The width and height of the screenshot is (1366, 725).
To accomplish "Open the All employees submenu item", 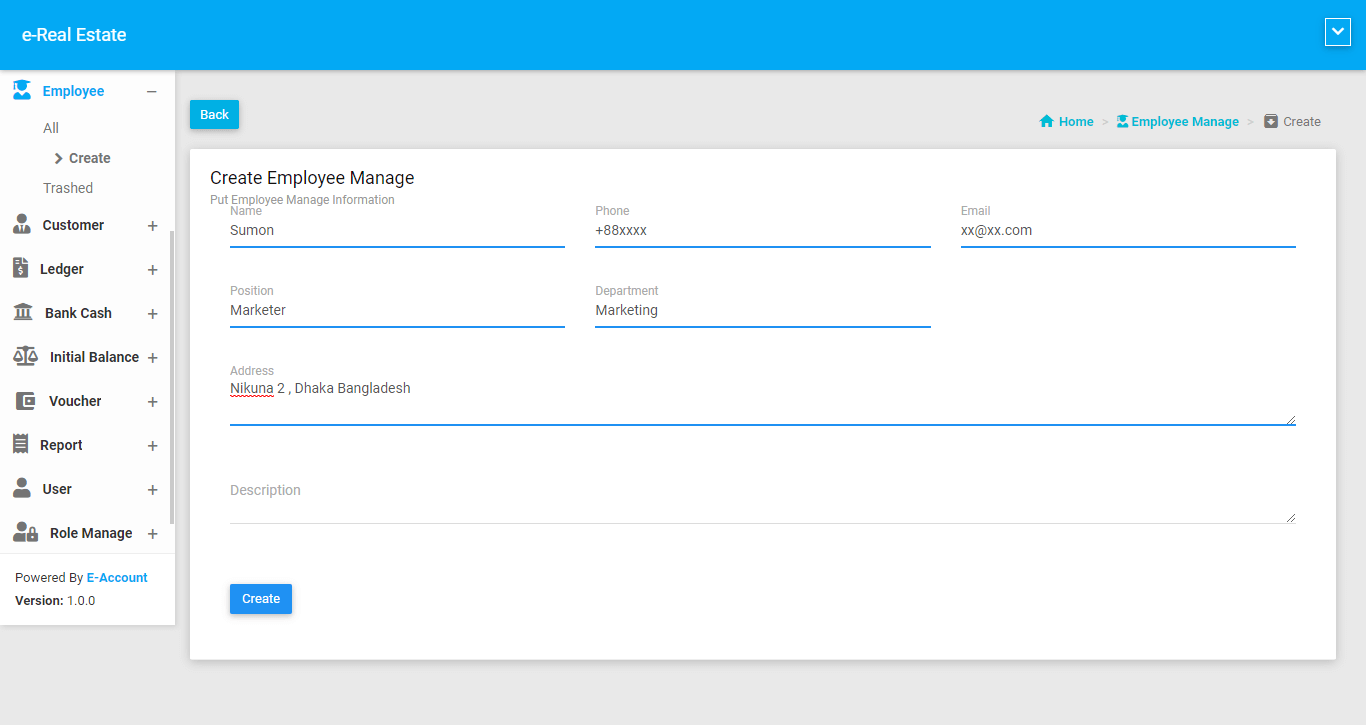I will click(x=51, y=128).
